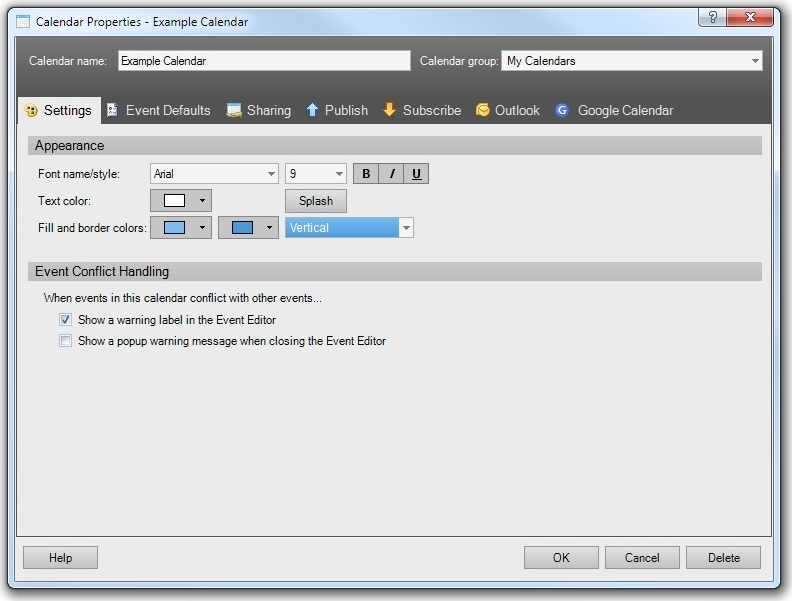Click the Google Calendar G icon

(563, 110)
